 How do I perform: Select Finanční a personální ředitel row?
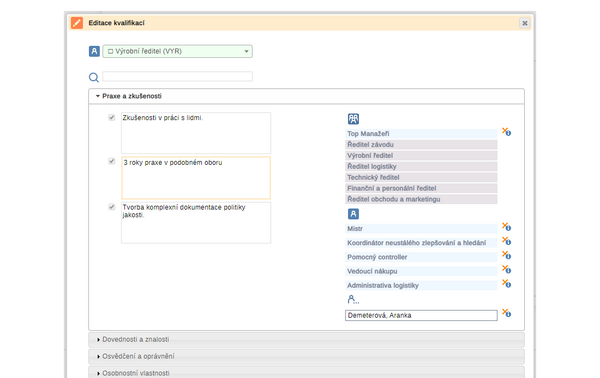(421, 188)
